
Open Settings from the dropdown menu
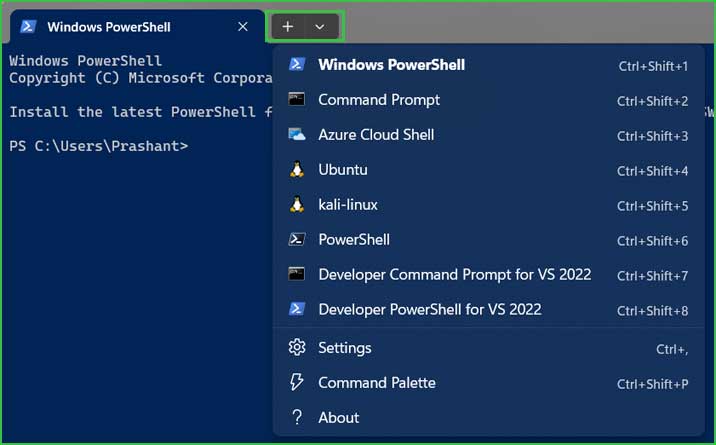489,348
